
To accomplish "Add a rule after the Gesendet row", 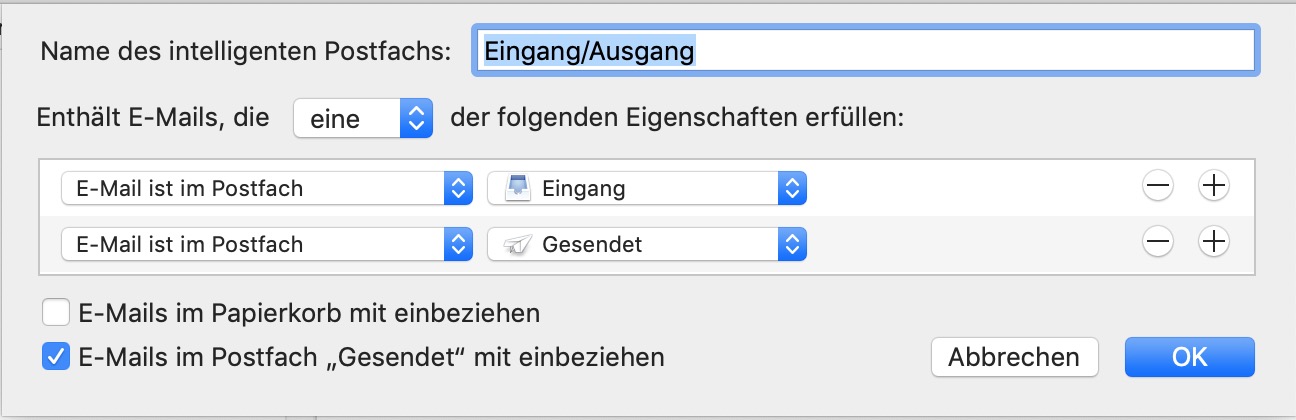I will (x=1213, y=242).
